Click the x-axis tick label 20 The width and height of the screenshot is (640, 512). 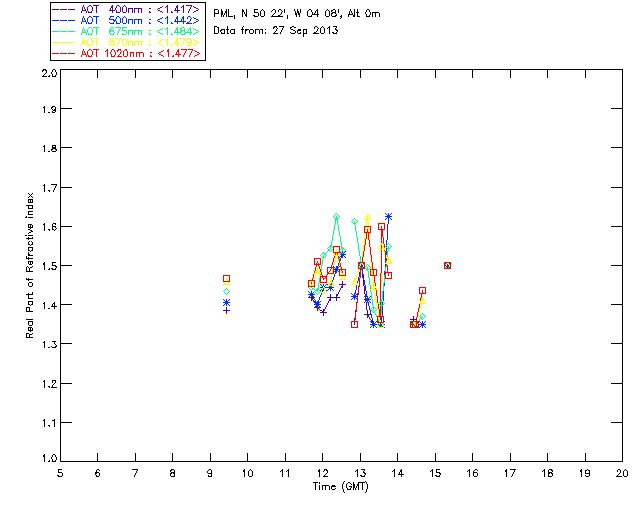tap(622, 473)
